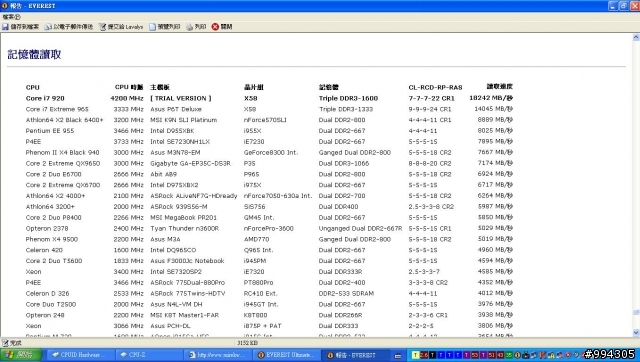This screenshot has width=640, height=362.
Task: Click the 主機板 column header
Action: tap(160, 87)
